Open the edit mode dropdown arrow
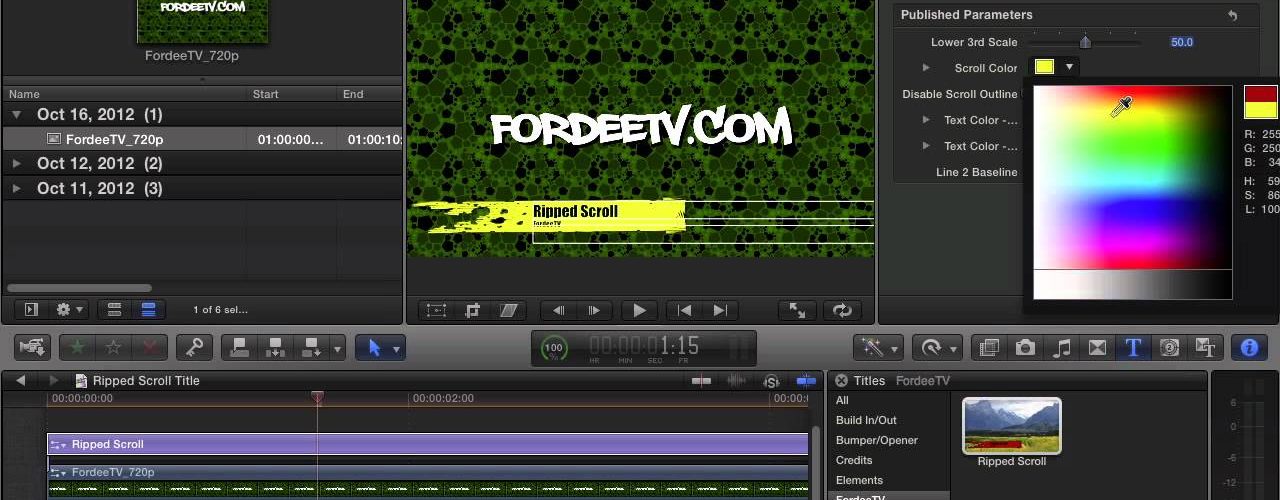 [x=338, y=348]
